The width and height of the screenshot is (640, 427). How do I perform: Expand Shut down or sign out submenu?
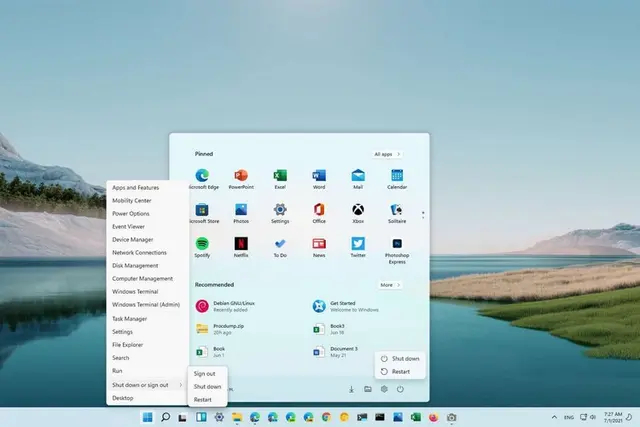[x=147, y=385]
